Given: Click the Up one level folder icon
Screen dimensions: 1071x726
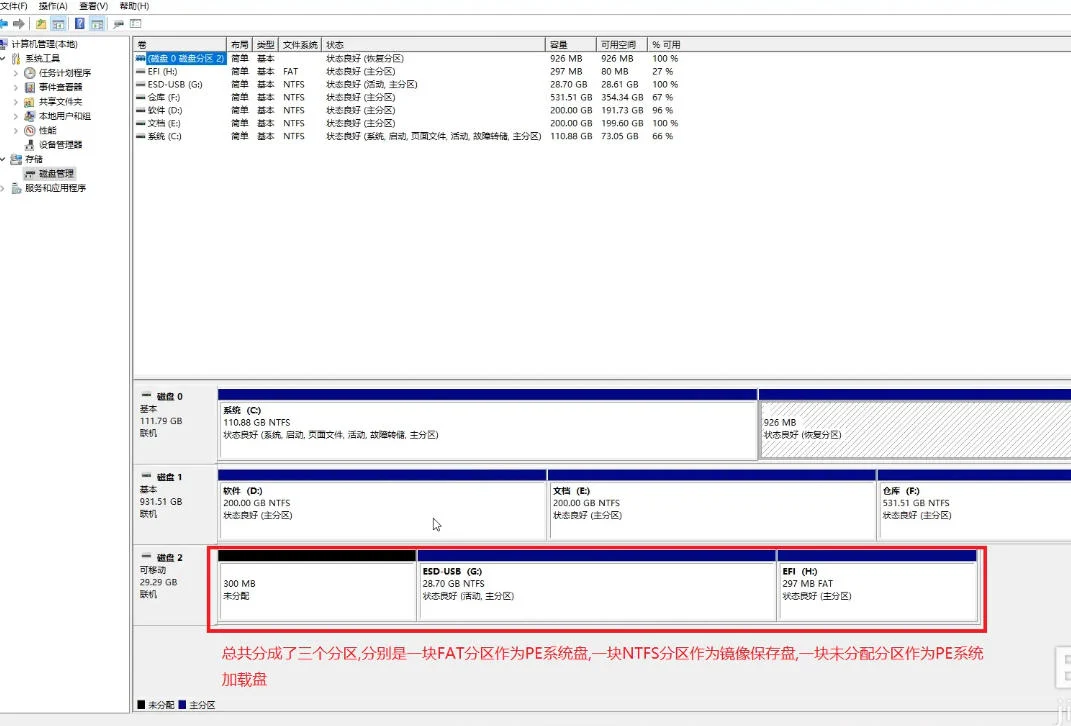Looking at the screenshot, I should coord(41,23).
